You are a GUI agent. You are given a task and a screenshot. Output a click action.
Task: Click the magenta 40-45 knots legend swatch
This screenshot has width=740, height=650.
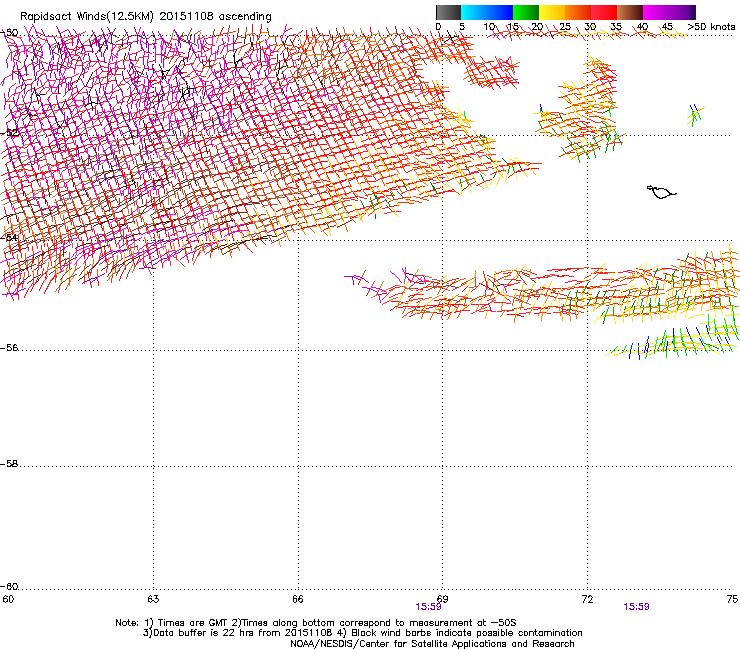click(656, 12)
